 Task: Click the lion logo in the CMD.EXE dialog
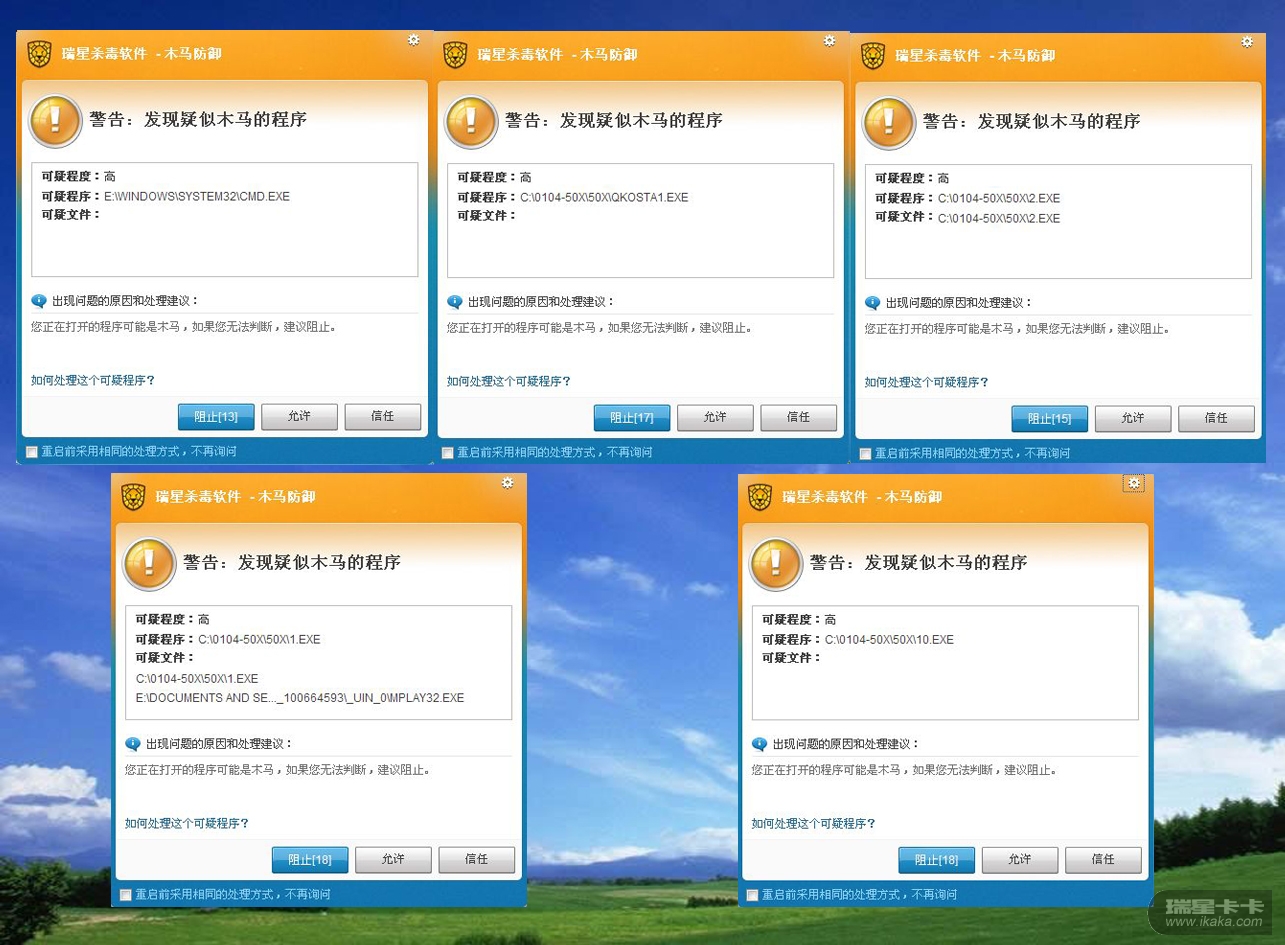pos(39,54)
